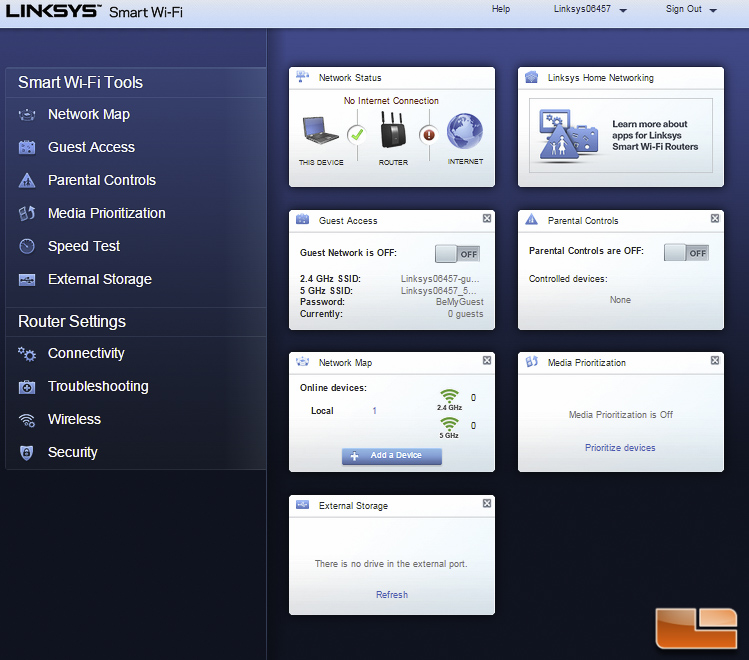The image size is (749, 660).
Task: Click the Router image in Network Status
Action: point(393,129)
